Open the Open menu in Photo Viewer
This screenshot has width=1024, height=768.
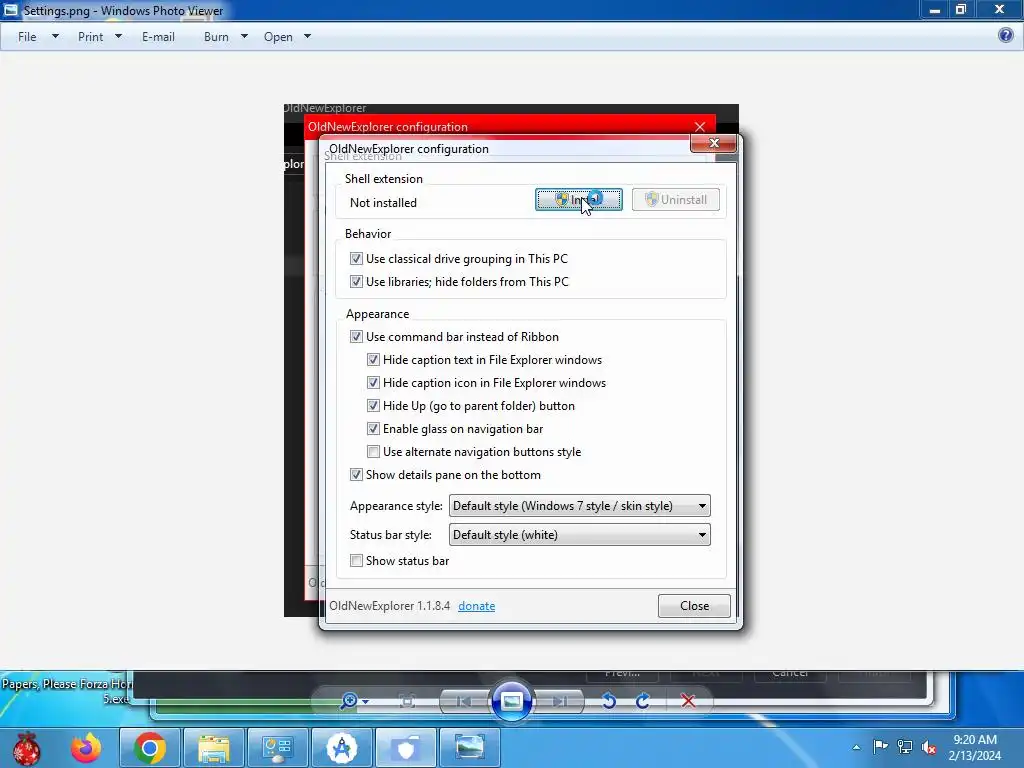coord(278,37)
